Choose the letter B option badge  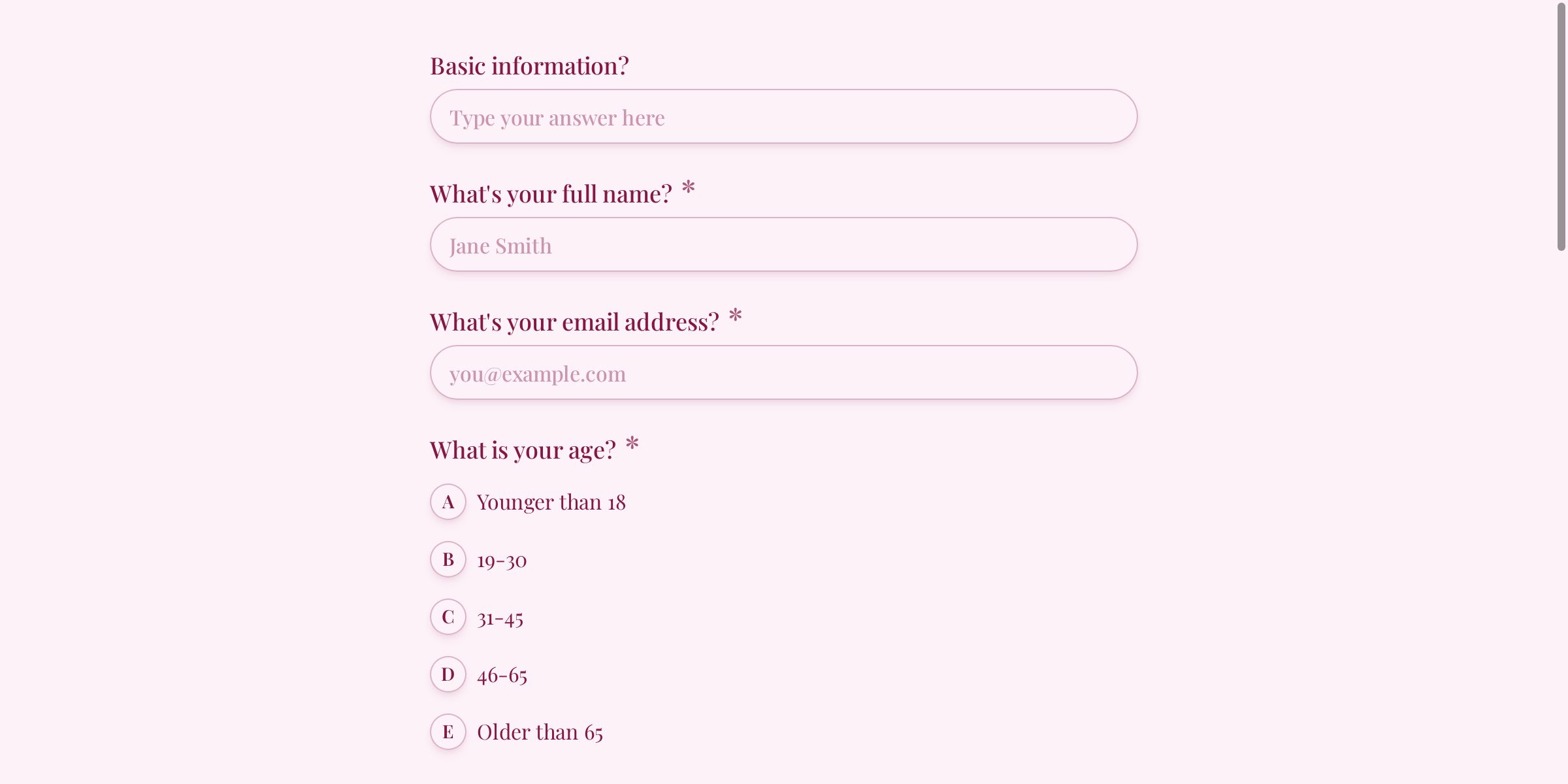pos(448,559)
